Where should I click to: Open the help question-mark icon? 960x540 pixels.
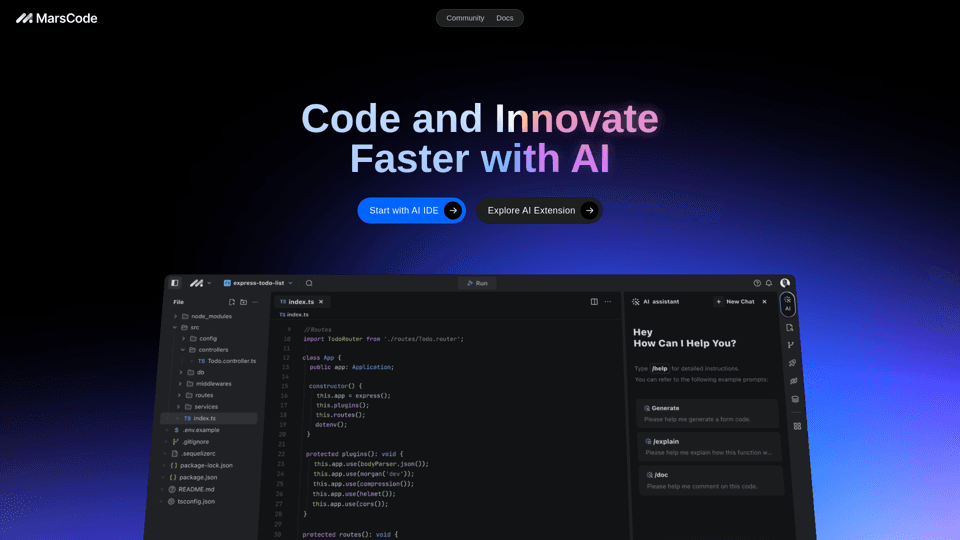point(757,283)
